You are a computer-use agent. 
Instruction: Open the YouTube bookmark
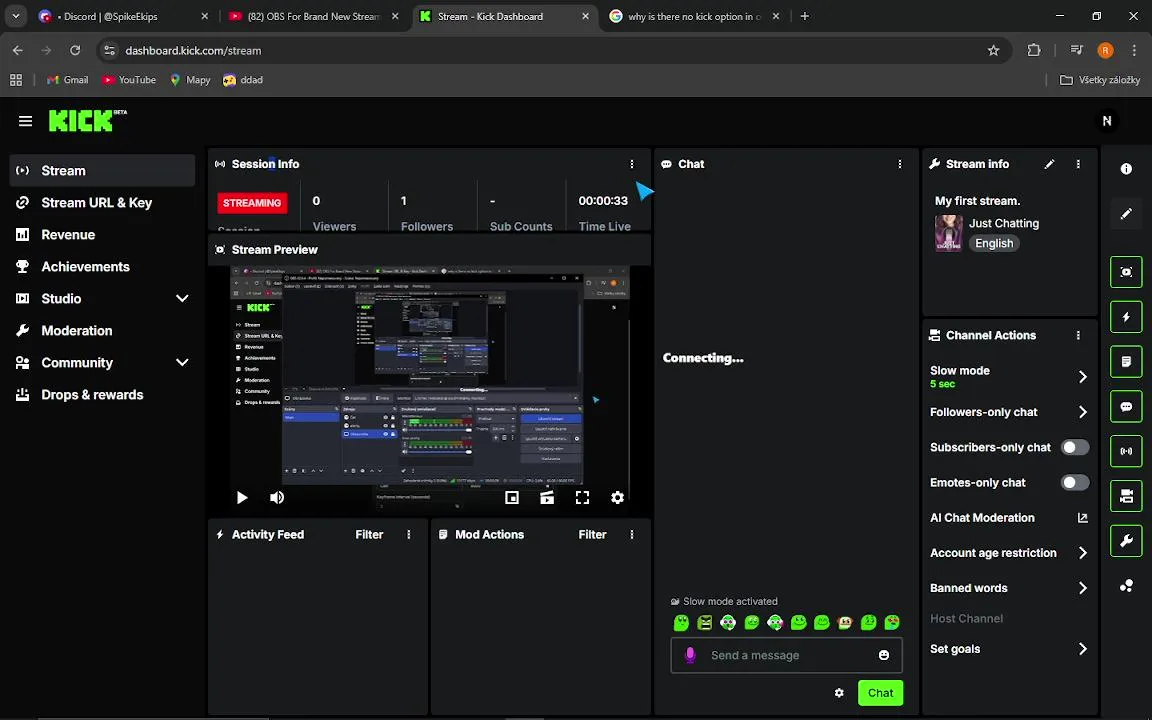pyautogui.click(x=129, y=80)
